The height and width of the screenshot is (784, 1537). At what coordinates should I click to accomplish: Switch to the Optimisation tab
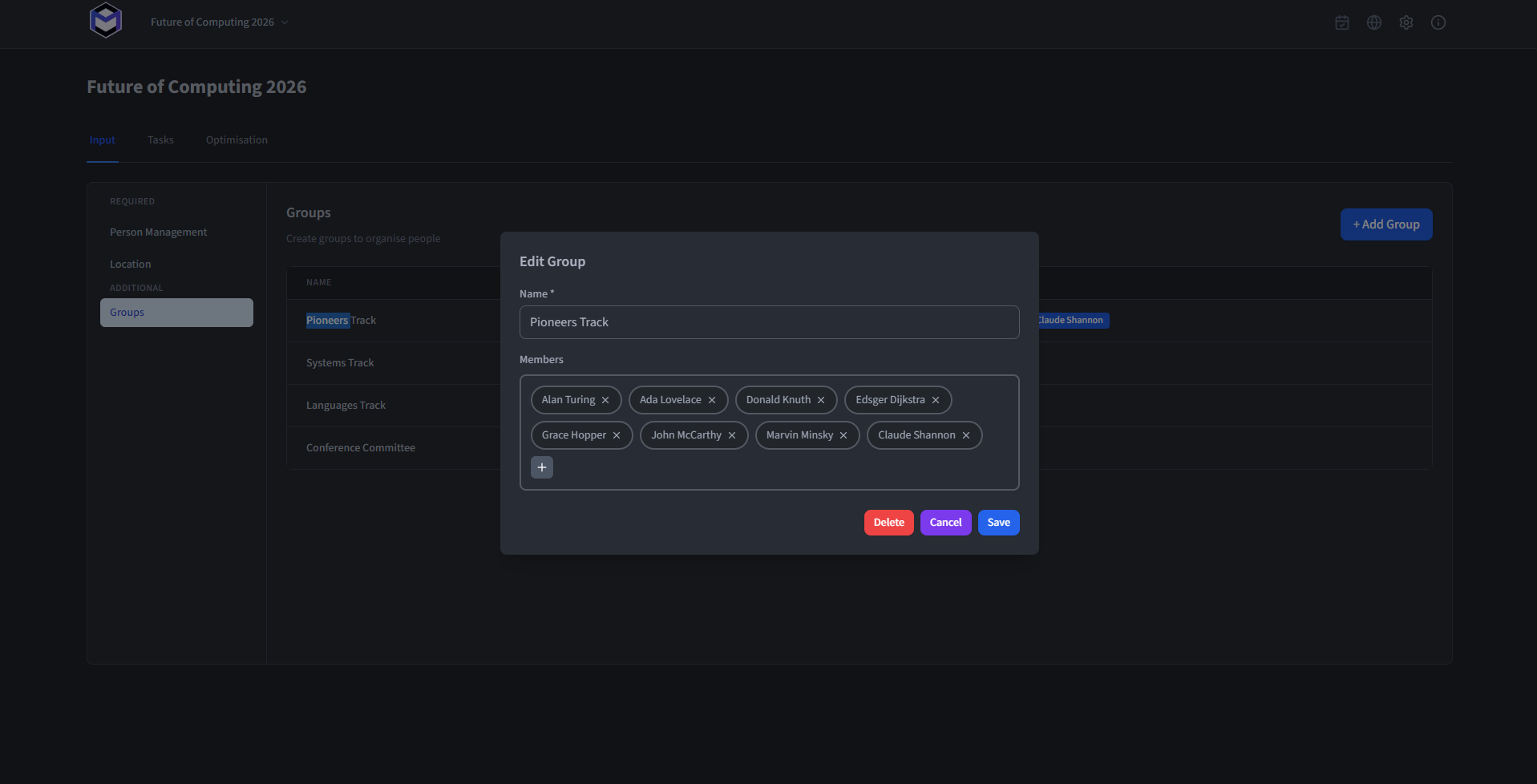pyautogui.click(x=237, y=140)
